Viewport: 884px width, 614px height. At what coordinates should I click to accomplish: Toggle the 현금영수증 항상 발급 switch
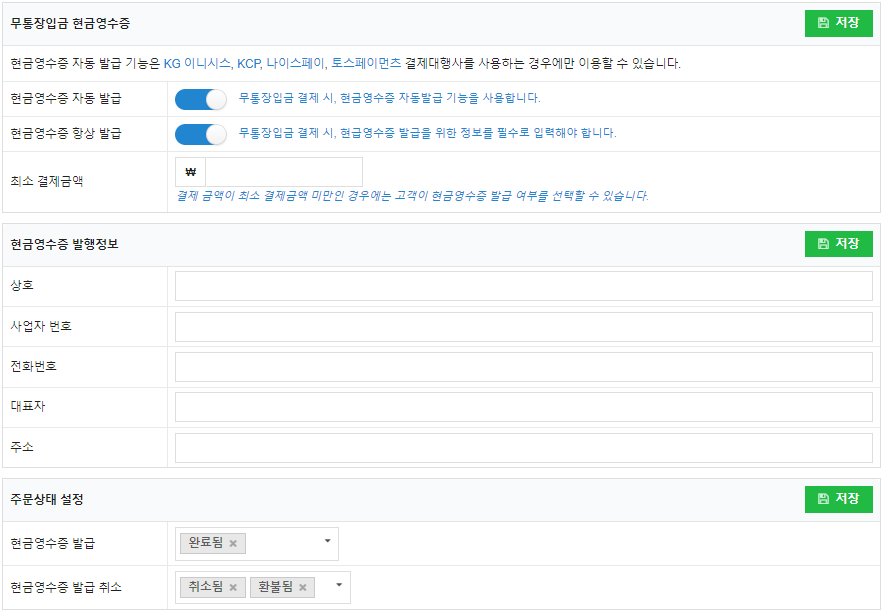pyautogui.click(x=201, y=134)
